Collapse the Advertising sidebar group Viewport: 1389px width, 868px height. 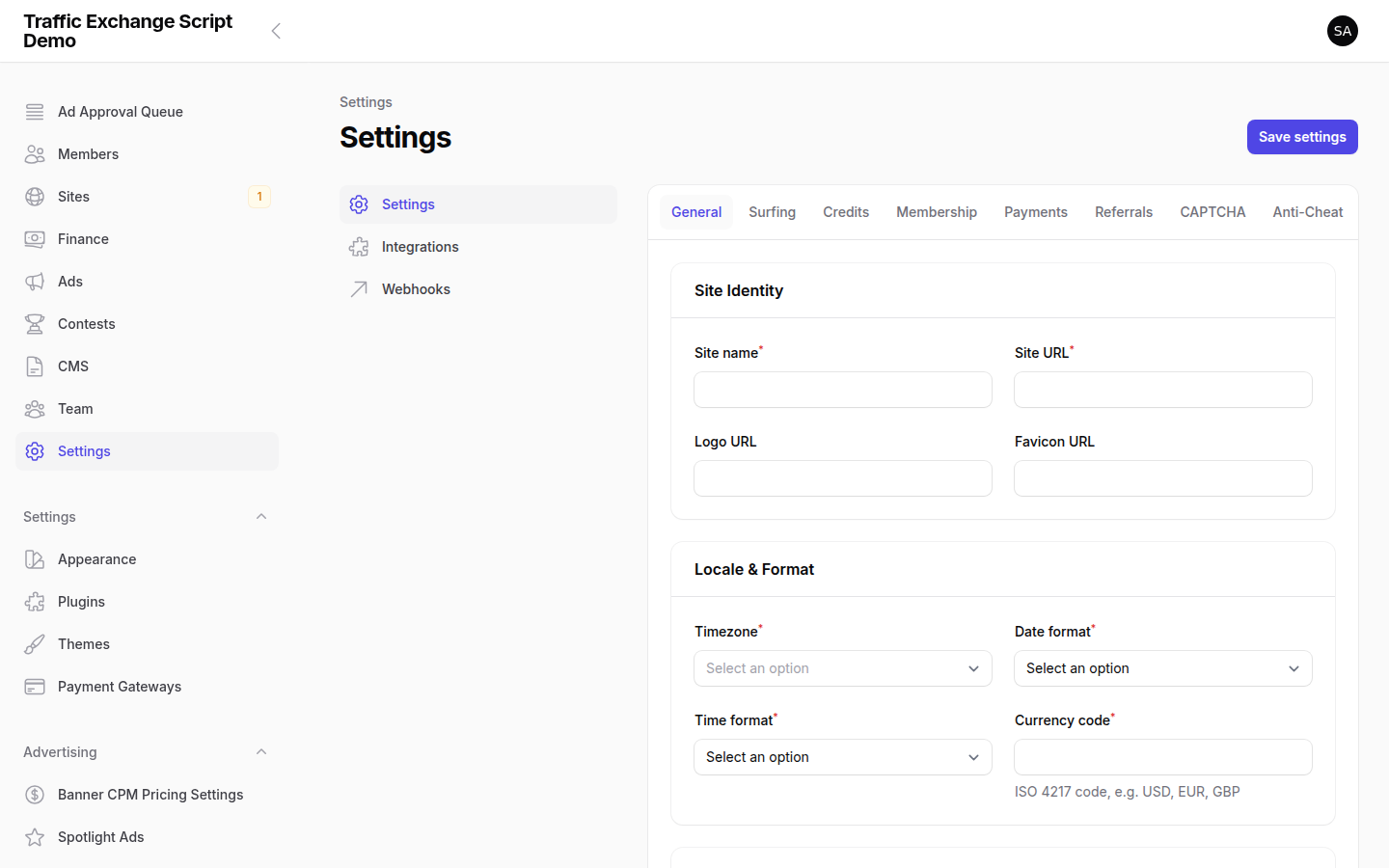(x=260, y=751)
